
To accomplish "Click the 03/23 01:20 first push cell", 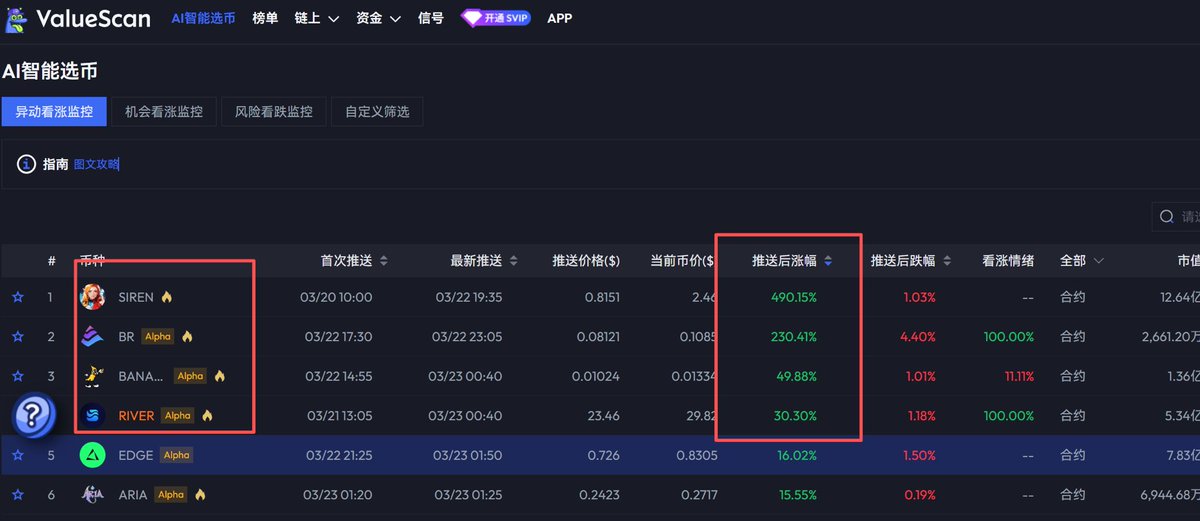I will (x=336, y=494).
